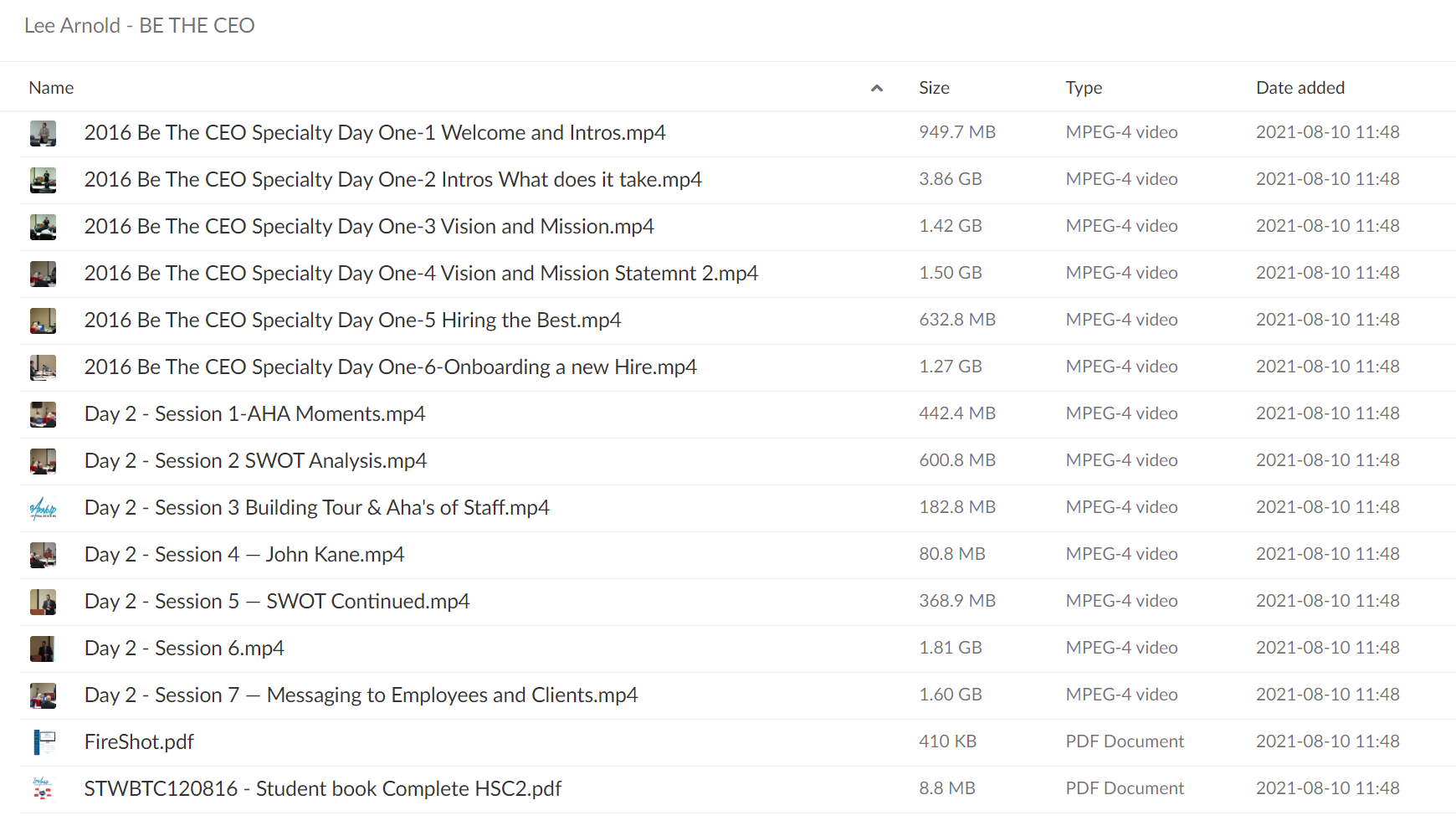The image size is (1456, 836).
Task: Sort files by Date added column header
Action: tap(1300, 88)
